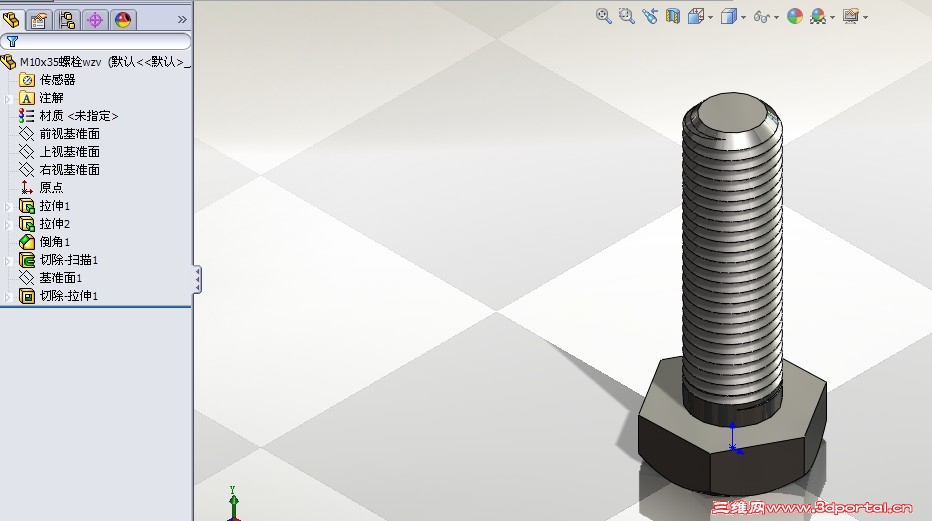932x521 pixels.
Task: Expand the manager panel with double chevron
Action: point(182,20)
